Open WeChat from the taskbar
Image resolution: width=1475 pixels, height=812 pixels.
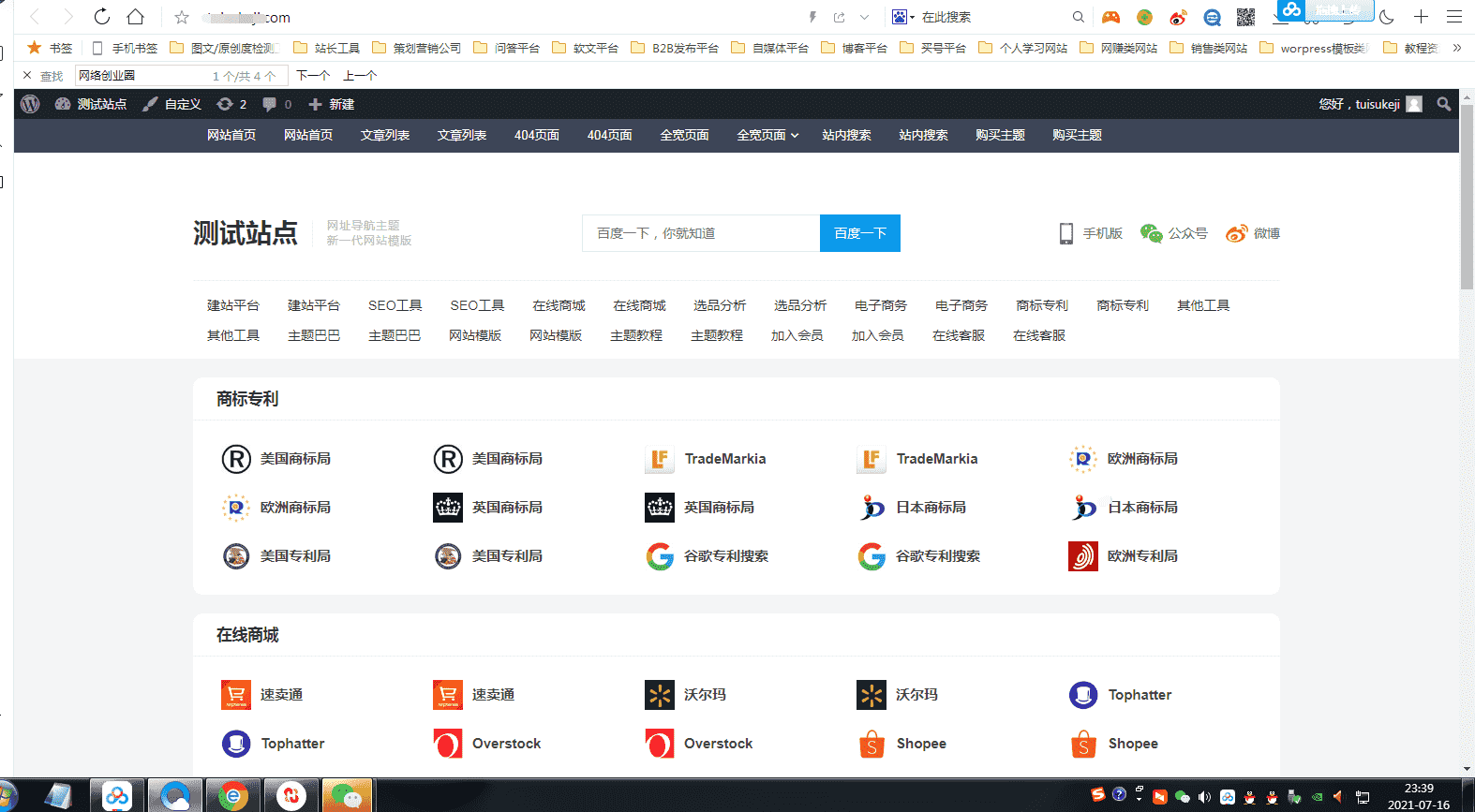[347, 796]
